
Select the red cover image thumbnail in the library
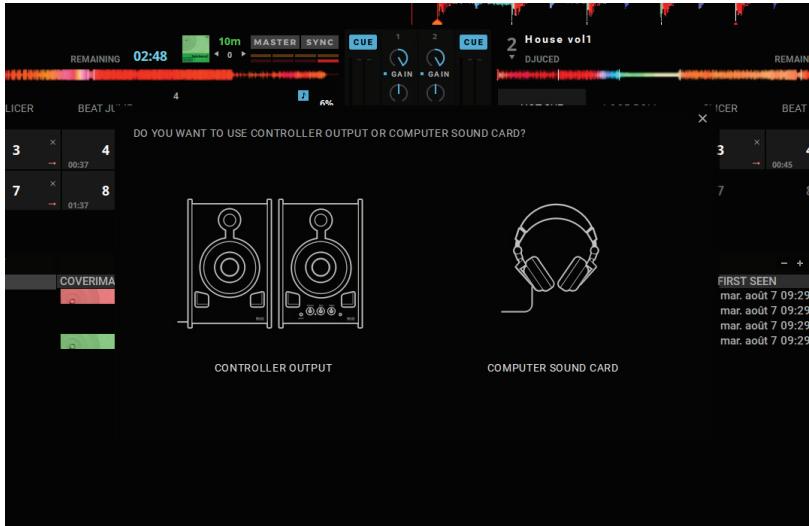pyautogui.click(x=88, y=297)
